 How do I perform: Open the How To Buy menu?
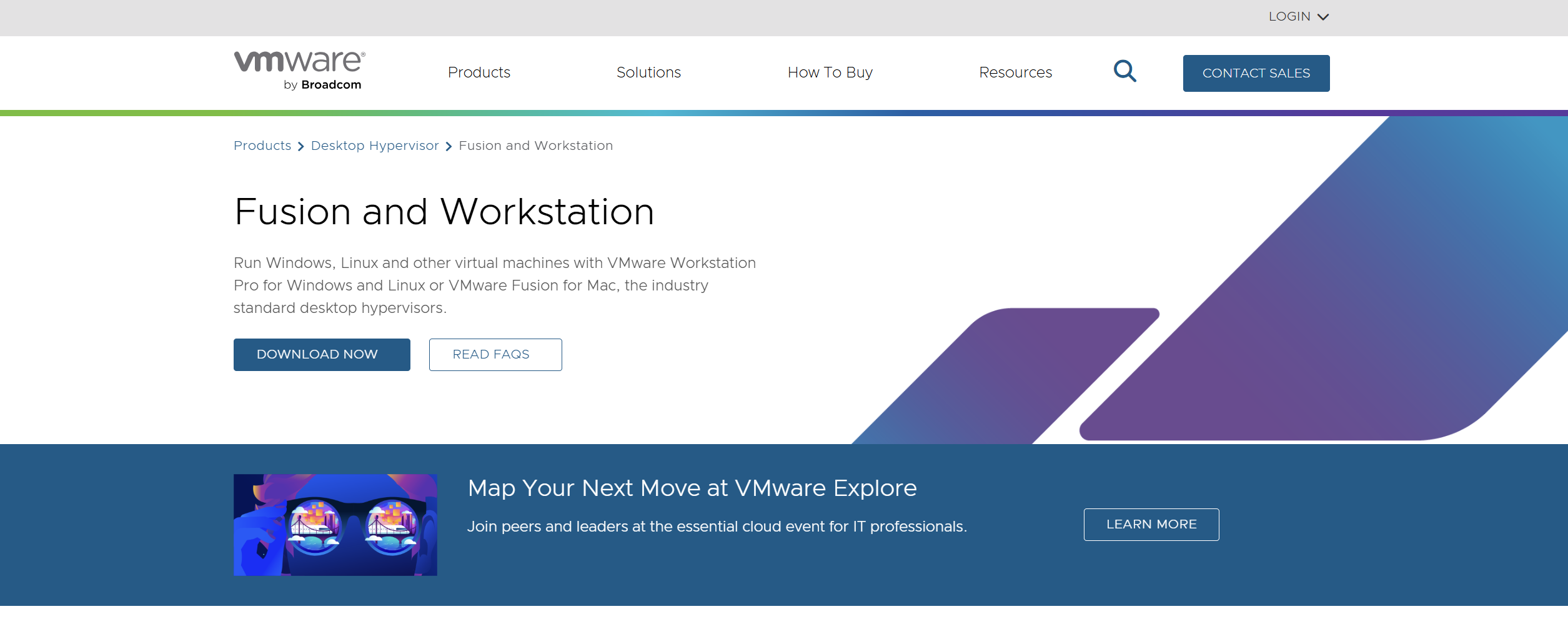pos(830,72)
